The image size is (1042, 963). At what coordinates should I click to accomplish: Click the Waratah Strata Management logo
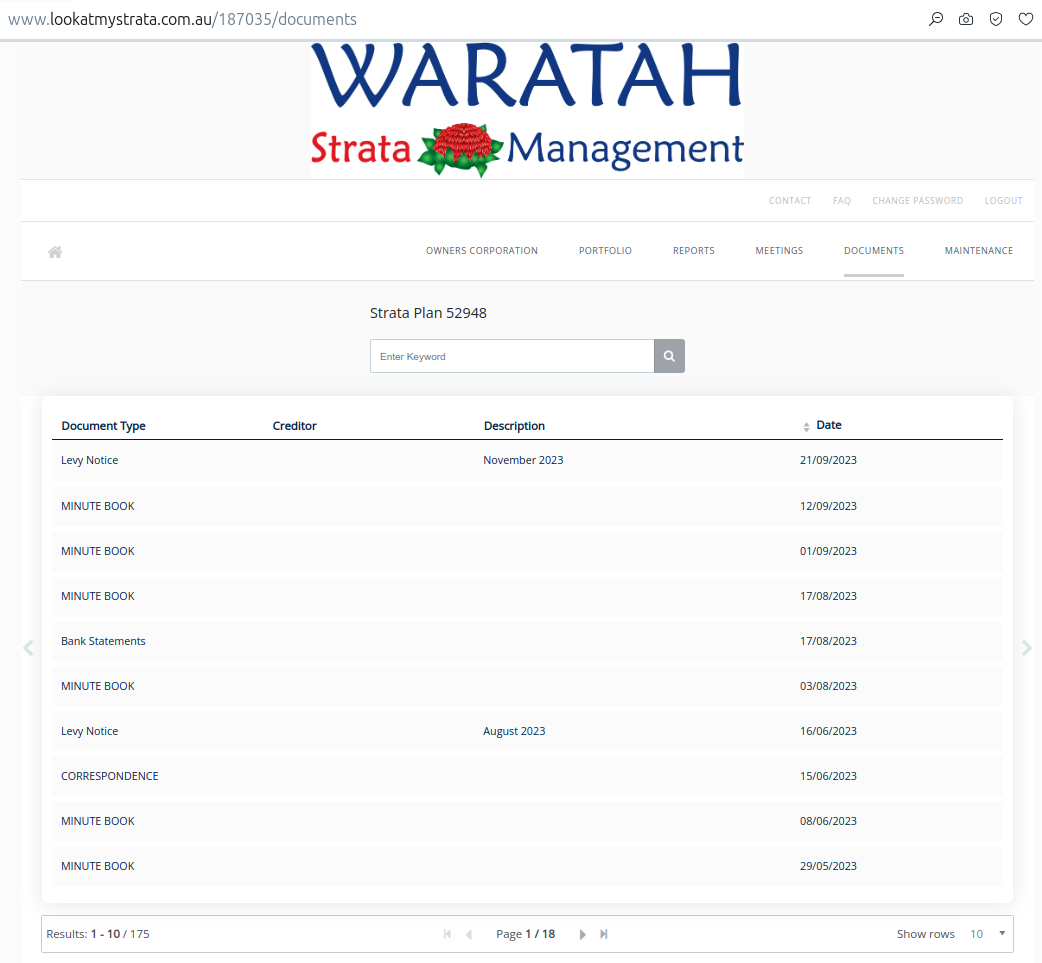pyautogui.click(x=527, y=110)
